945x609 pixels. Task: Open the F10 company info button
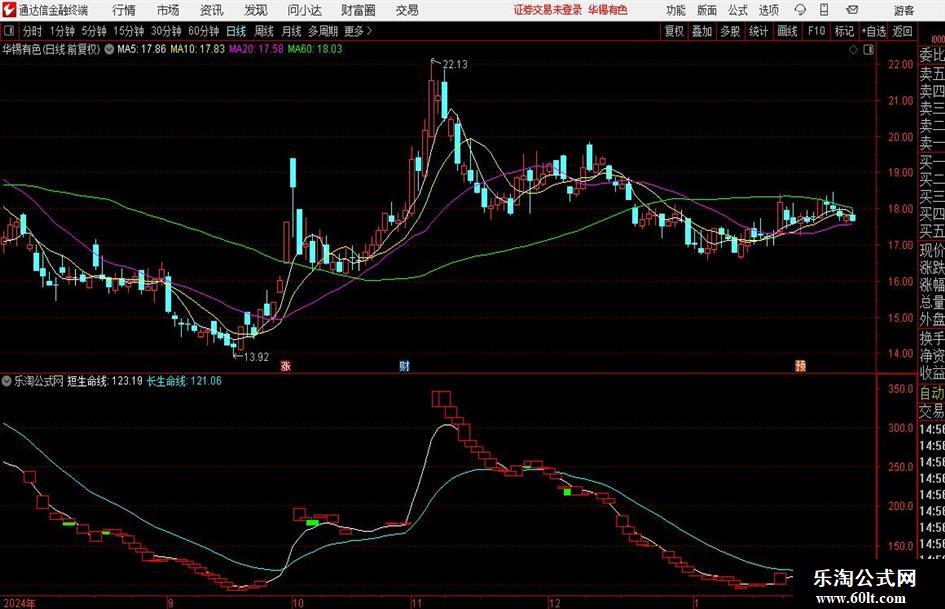(x=817, y=31)
